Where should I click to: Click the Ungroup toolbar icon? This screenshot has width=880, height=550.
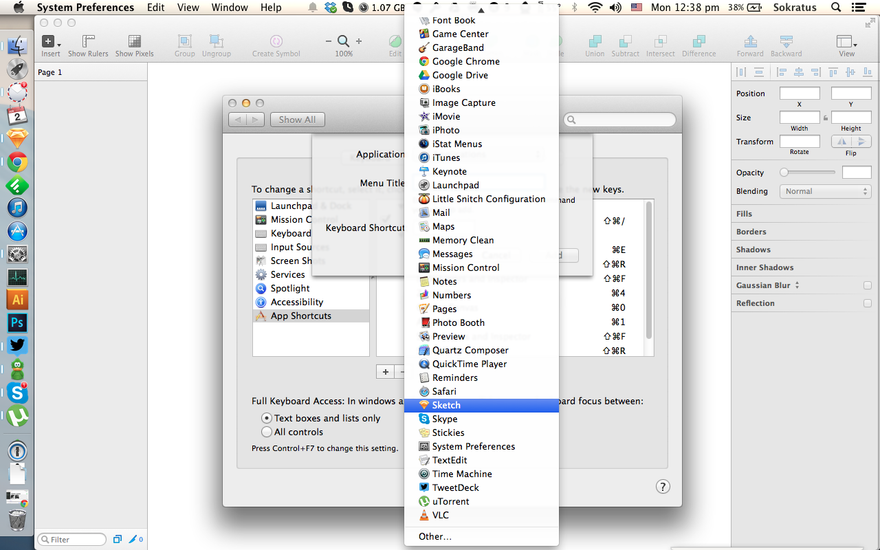(216, 45)
